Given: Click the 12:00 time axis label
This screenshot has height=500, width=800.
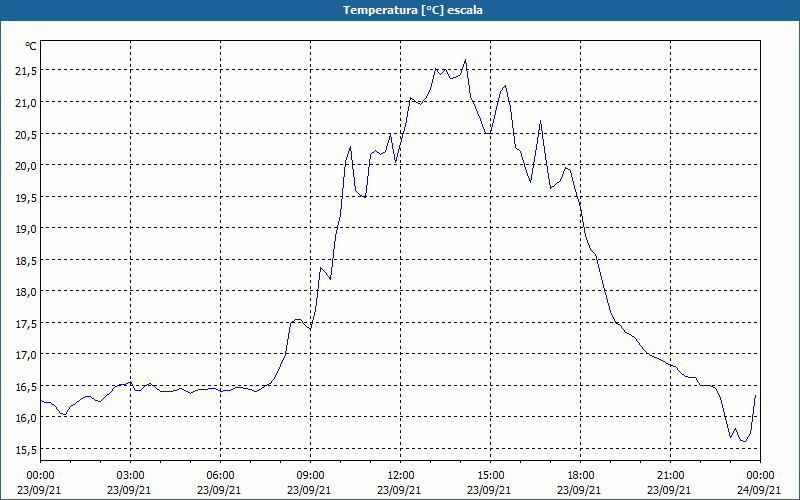Looking at the screenshot, I should tap(401, 476).
